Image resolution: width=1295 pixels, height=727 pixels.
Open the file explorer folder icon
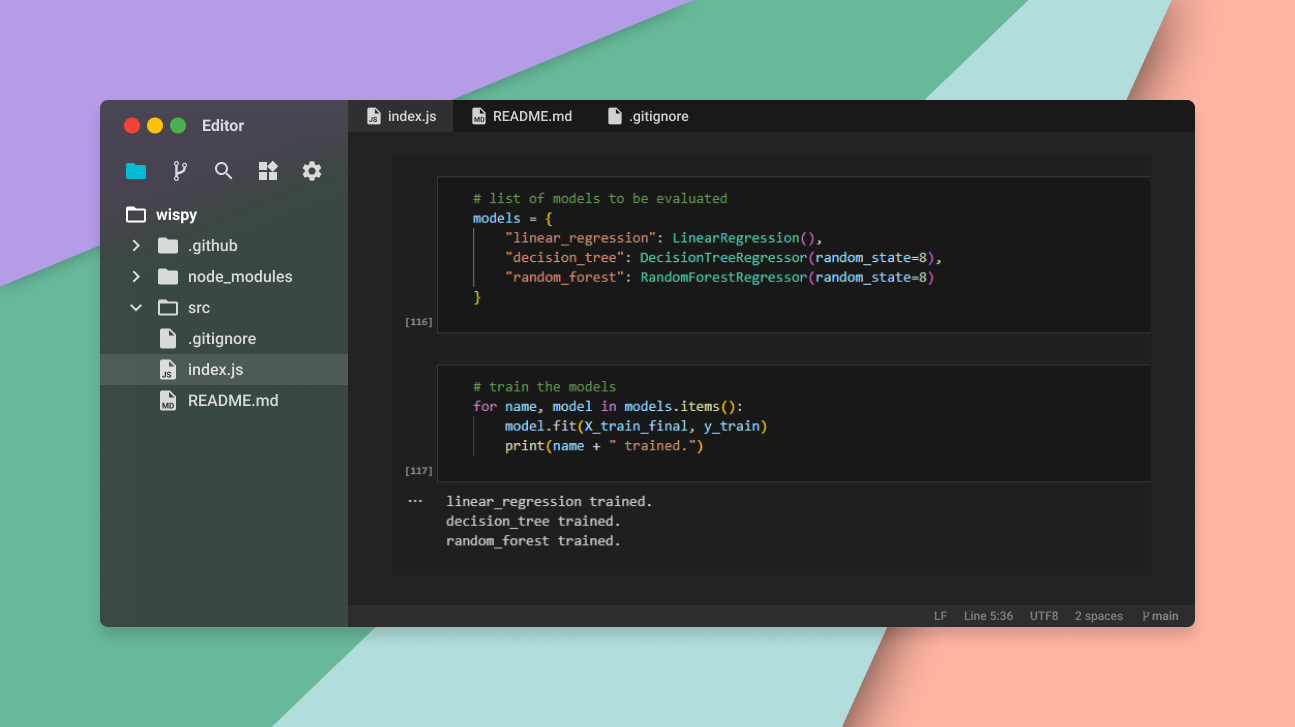[x=136, y=171]
